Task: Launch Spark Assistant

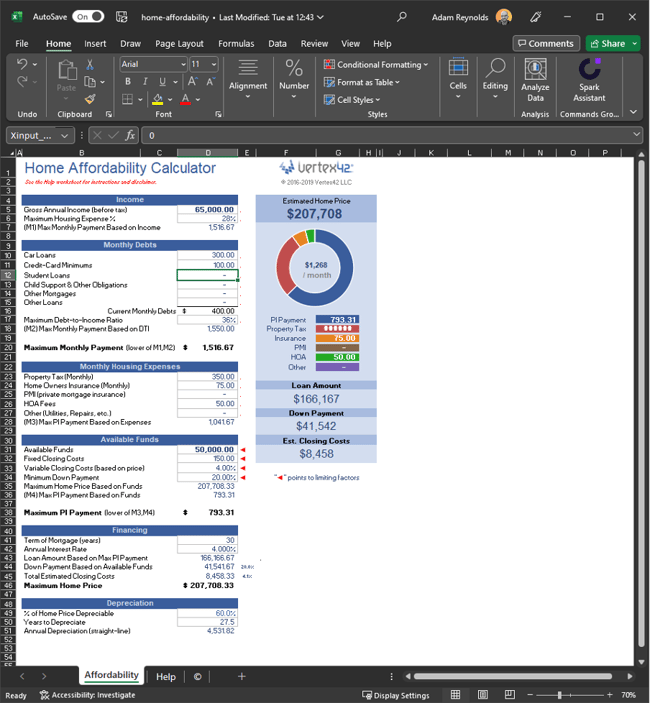Action: [x=589, y=81]
